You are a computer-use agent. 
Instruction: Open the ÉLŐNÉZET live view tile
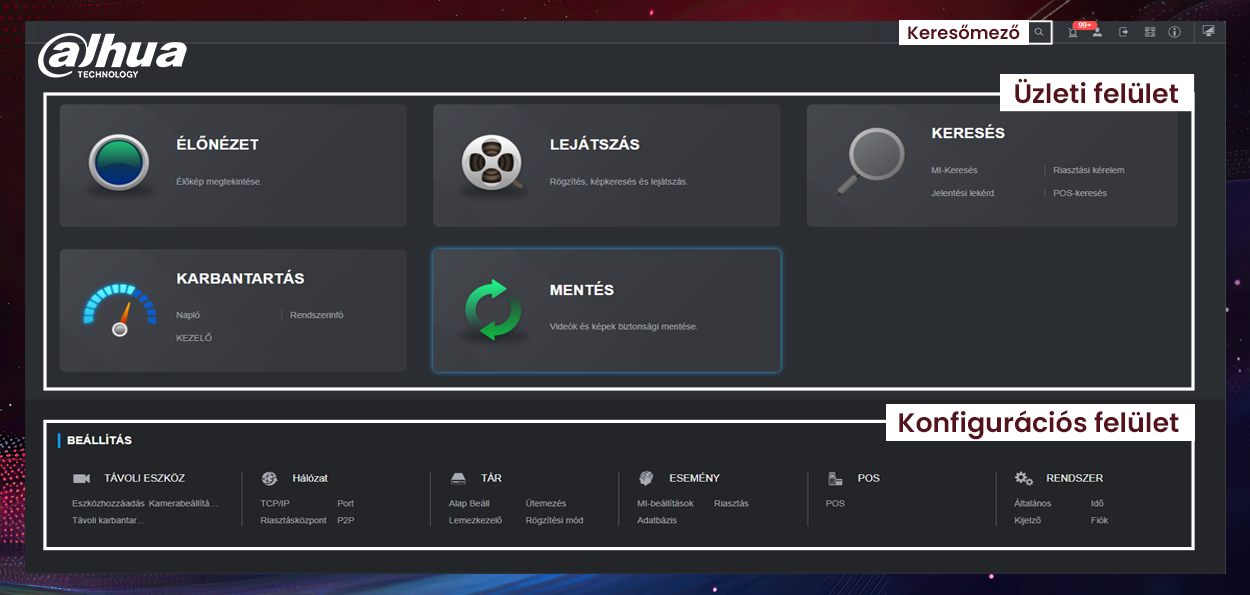(233, 165)
